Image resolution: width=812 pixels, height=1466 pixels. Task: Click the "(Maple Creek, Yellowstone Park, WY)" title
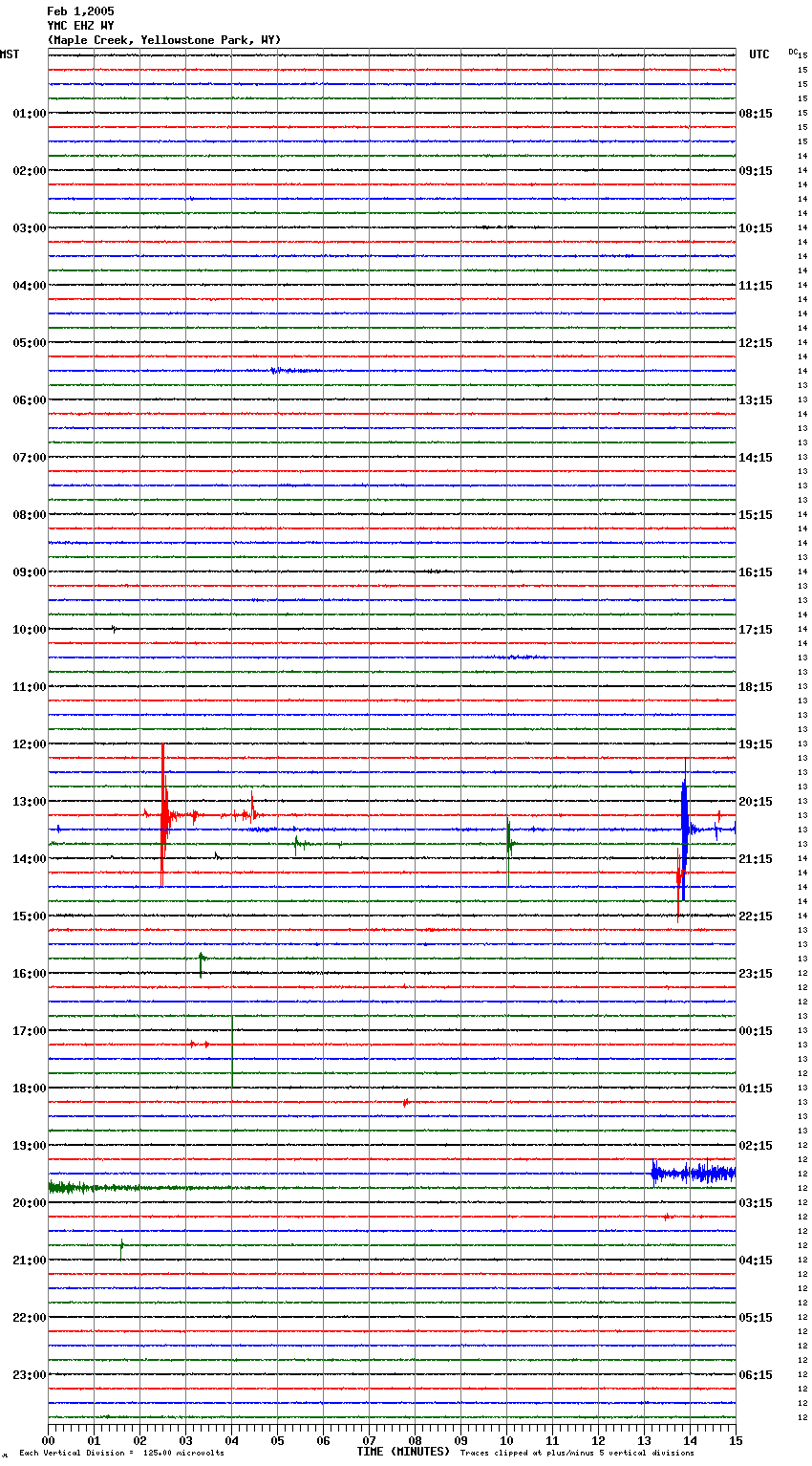tap(164, 40)
